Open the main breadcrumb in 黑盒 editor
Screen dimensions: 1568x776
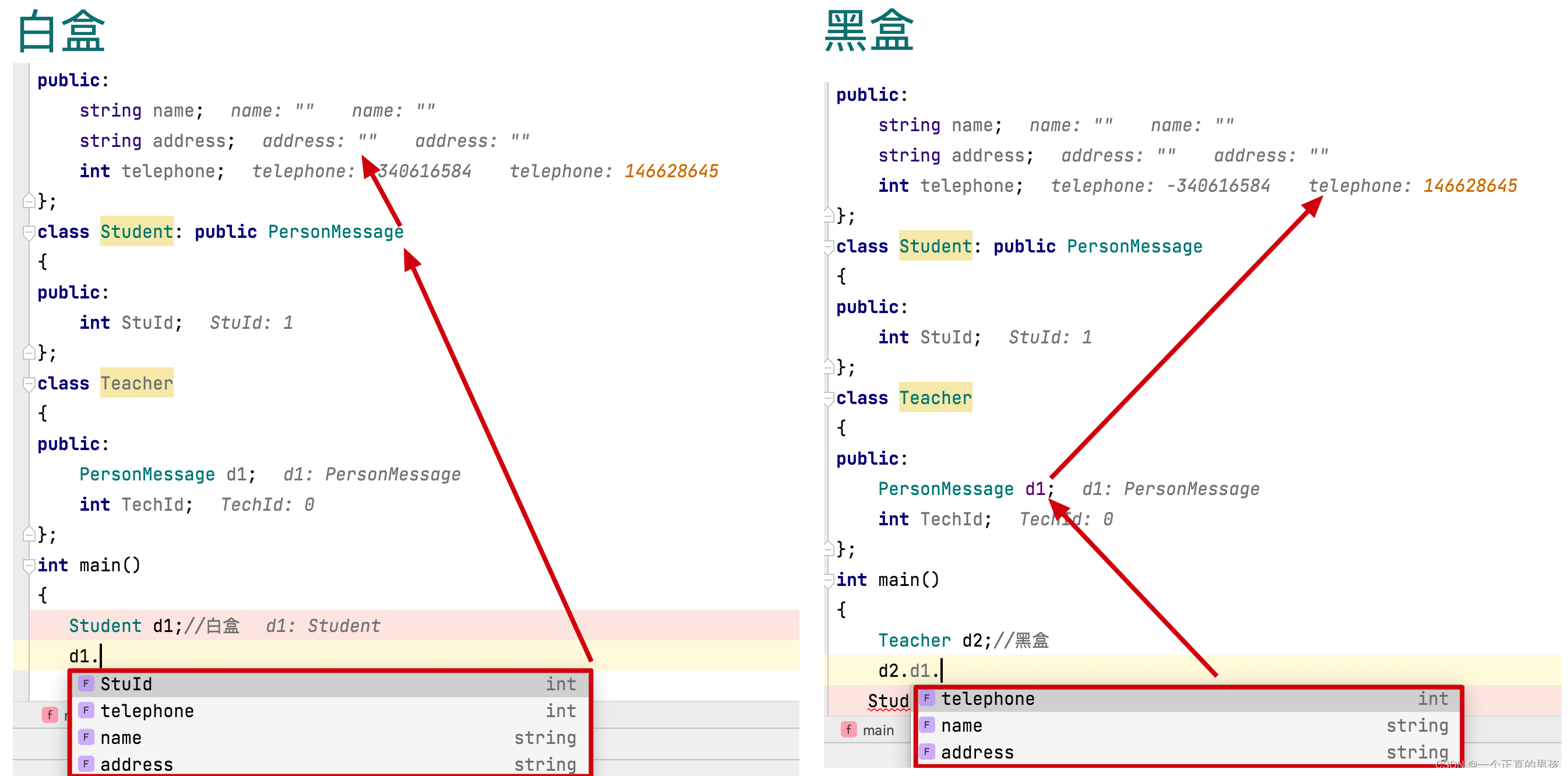click(x=878, y=731)
